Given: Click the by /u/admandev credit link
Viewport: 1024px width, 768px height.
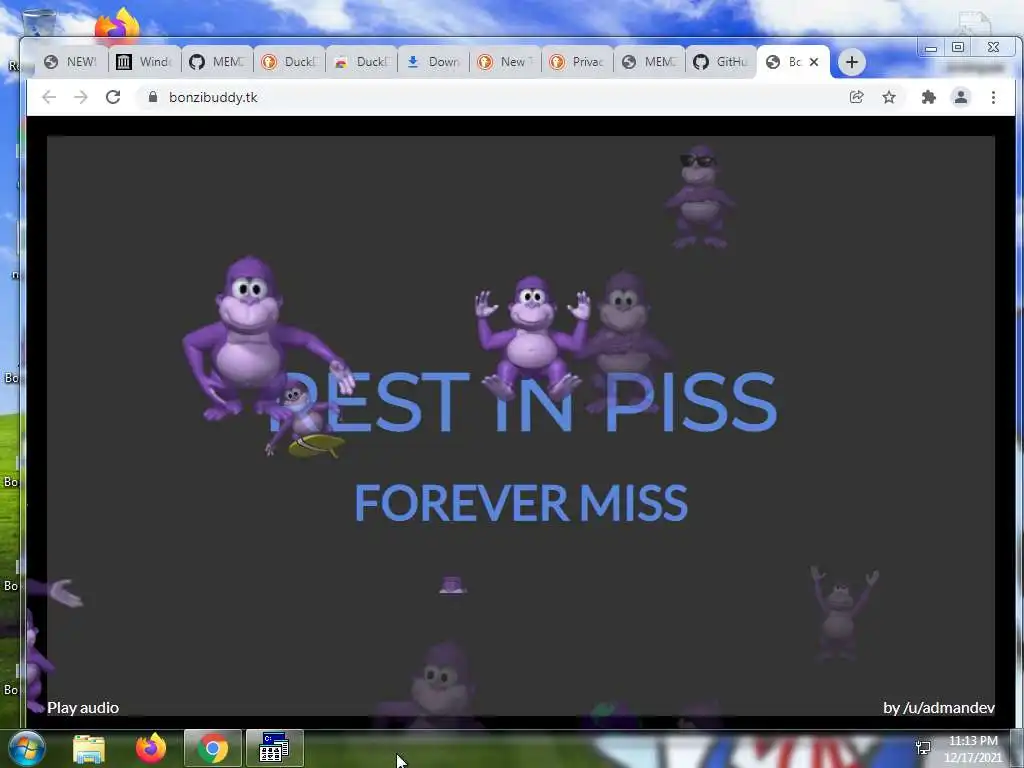Looking at the screenshot, I should [x=938, y=708].
